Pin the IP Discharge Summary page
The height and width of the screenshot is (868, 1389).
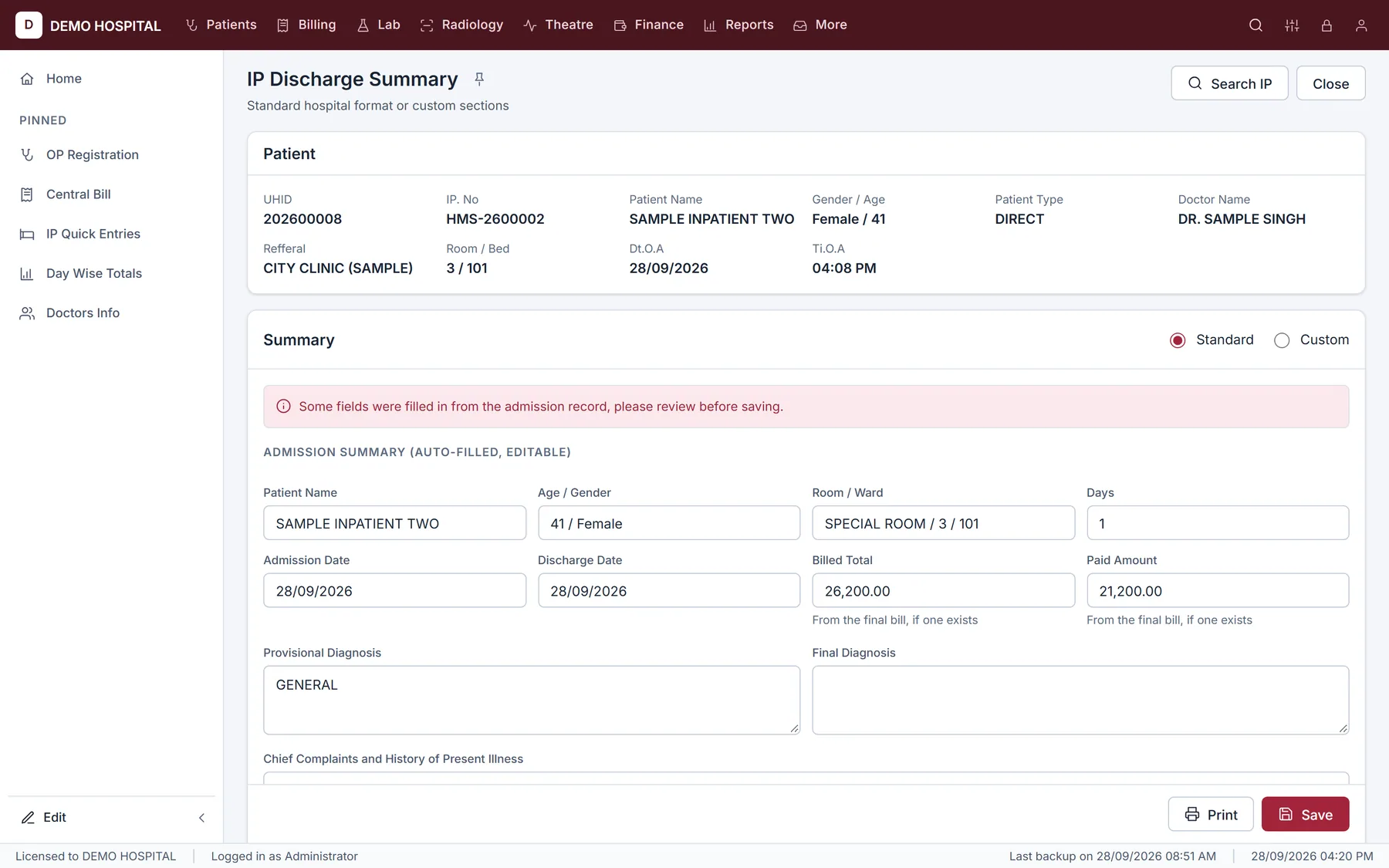coord(479,79)
